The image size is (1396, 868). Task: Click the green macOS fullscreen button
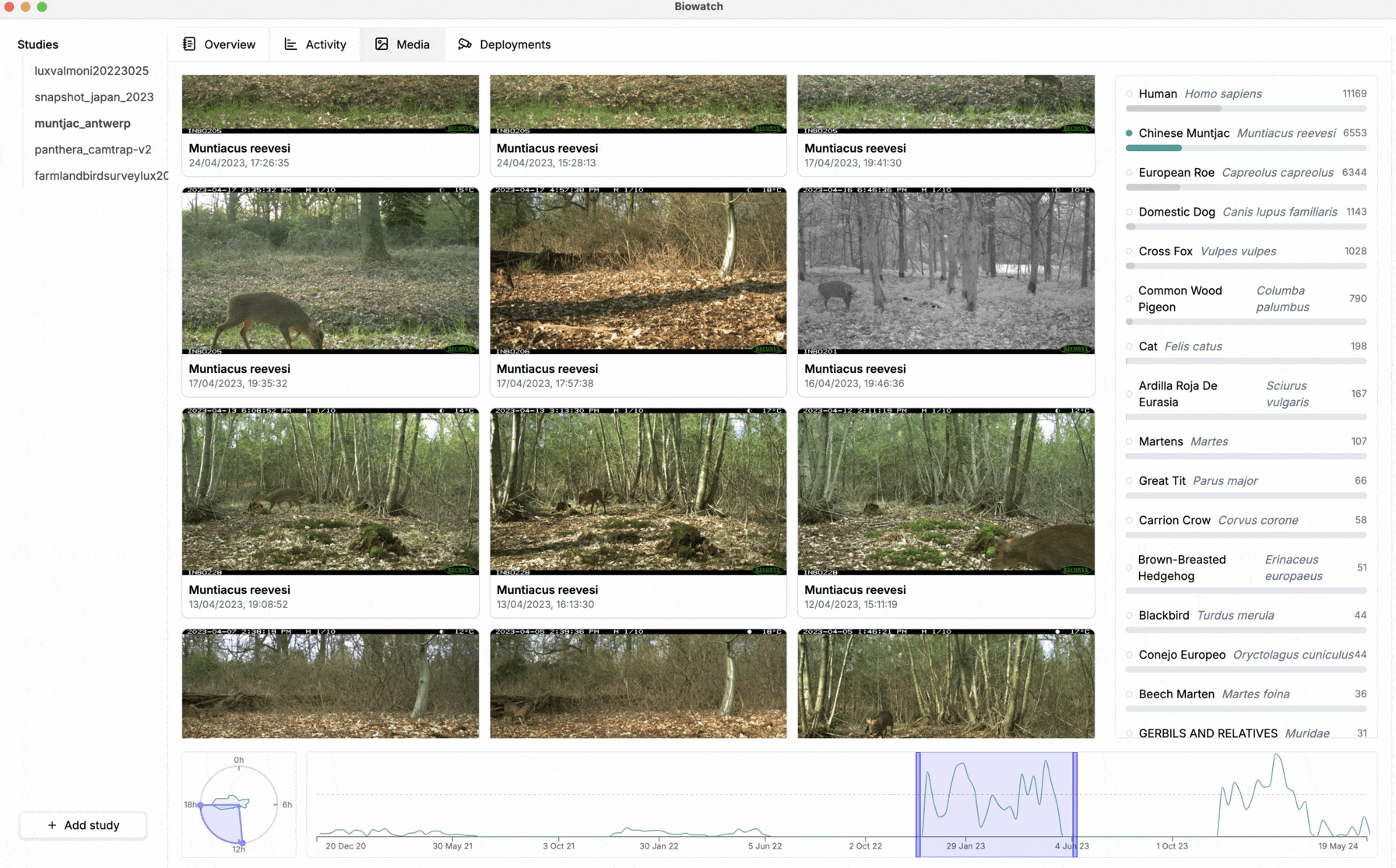point(42,7)
